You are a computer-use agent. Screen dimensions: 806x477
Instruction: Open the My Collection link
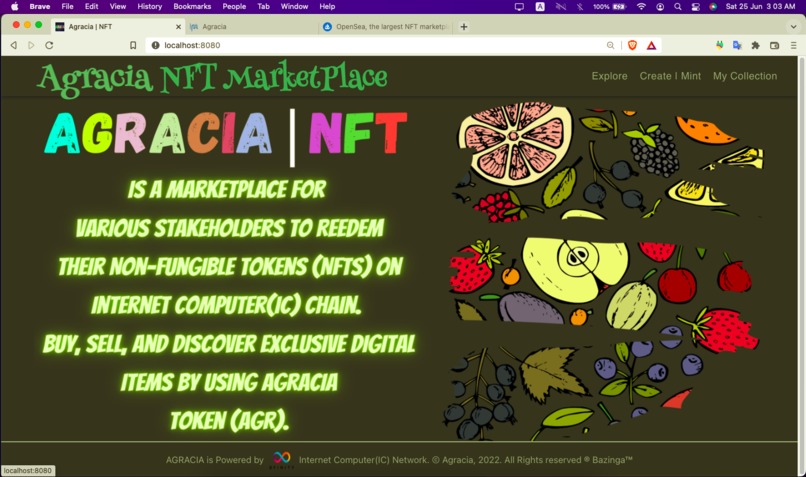click(745, 76)
